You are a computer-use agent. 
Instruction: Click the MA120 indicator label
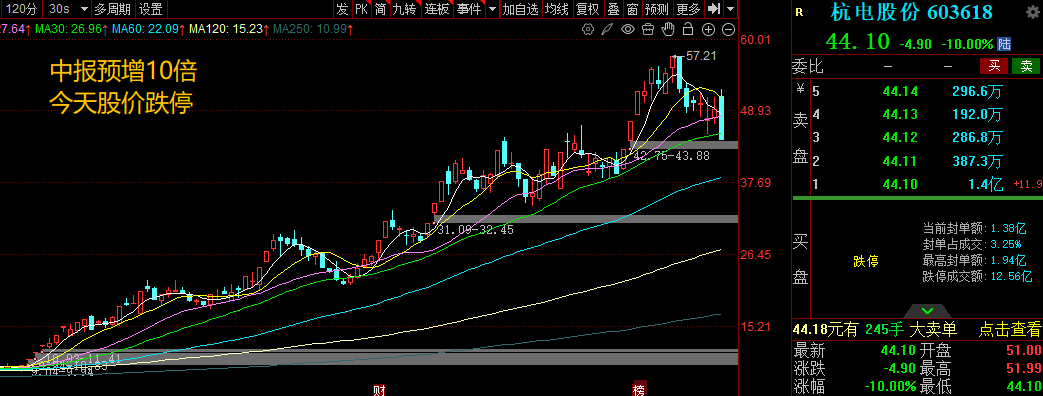[x=228, y=29]
